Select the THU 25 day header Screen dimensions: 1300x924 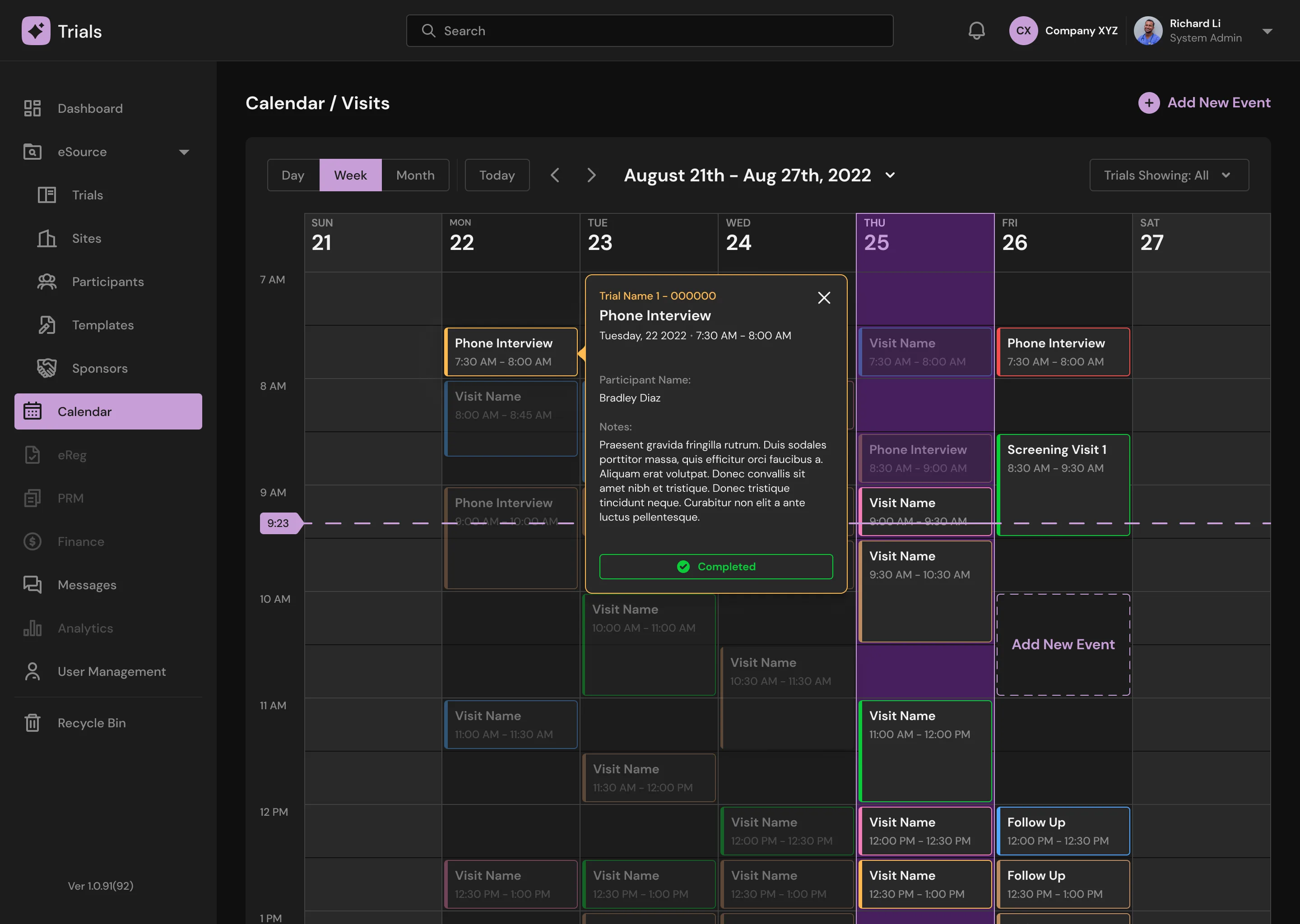point(925,242)
